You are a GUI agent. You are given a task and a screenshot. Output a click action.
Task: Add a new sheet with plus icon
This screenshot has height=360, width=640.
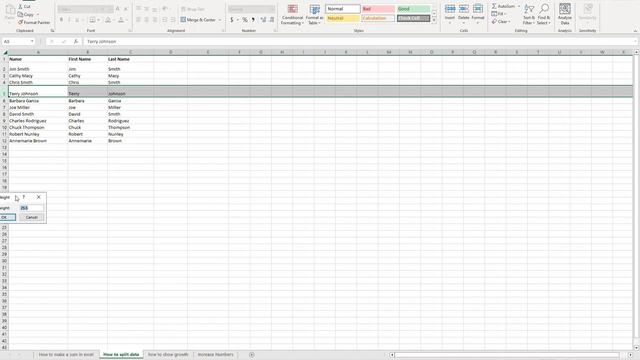pyautogui.click(x=252, y=355)
